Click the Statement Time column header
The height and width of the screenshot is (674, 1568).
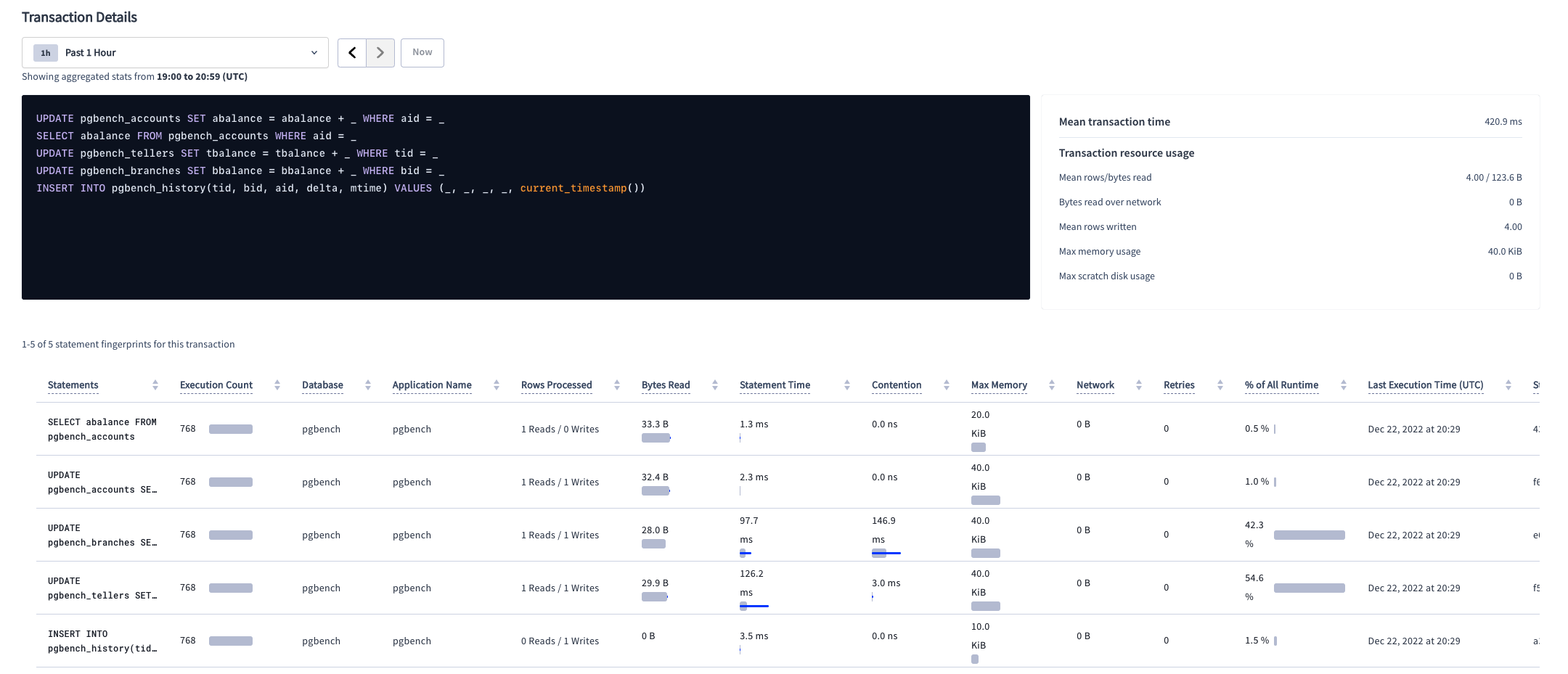(775, 385)
